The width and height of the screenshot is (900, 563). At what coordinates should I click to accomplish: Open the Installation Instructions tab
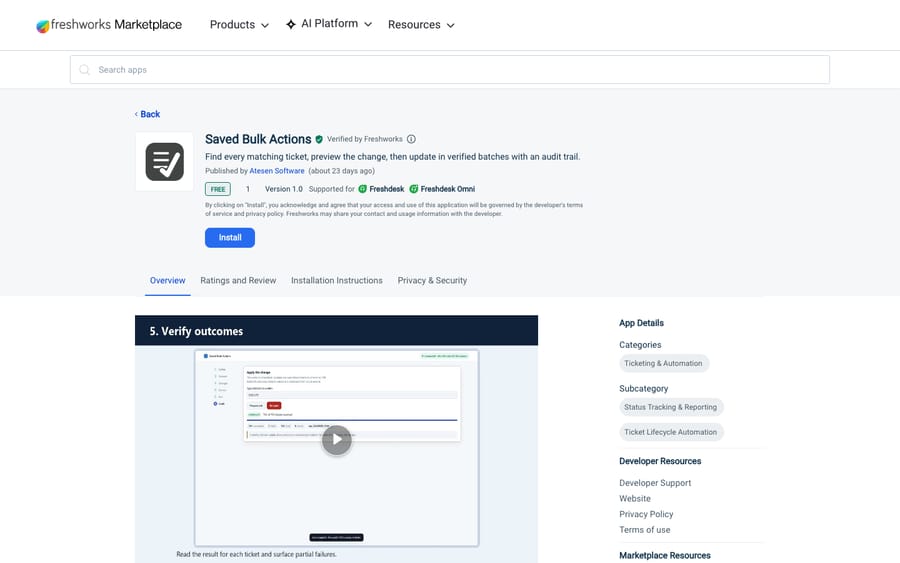coord(336,281)
